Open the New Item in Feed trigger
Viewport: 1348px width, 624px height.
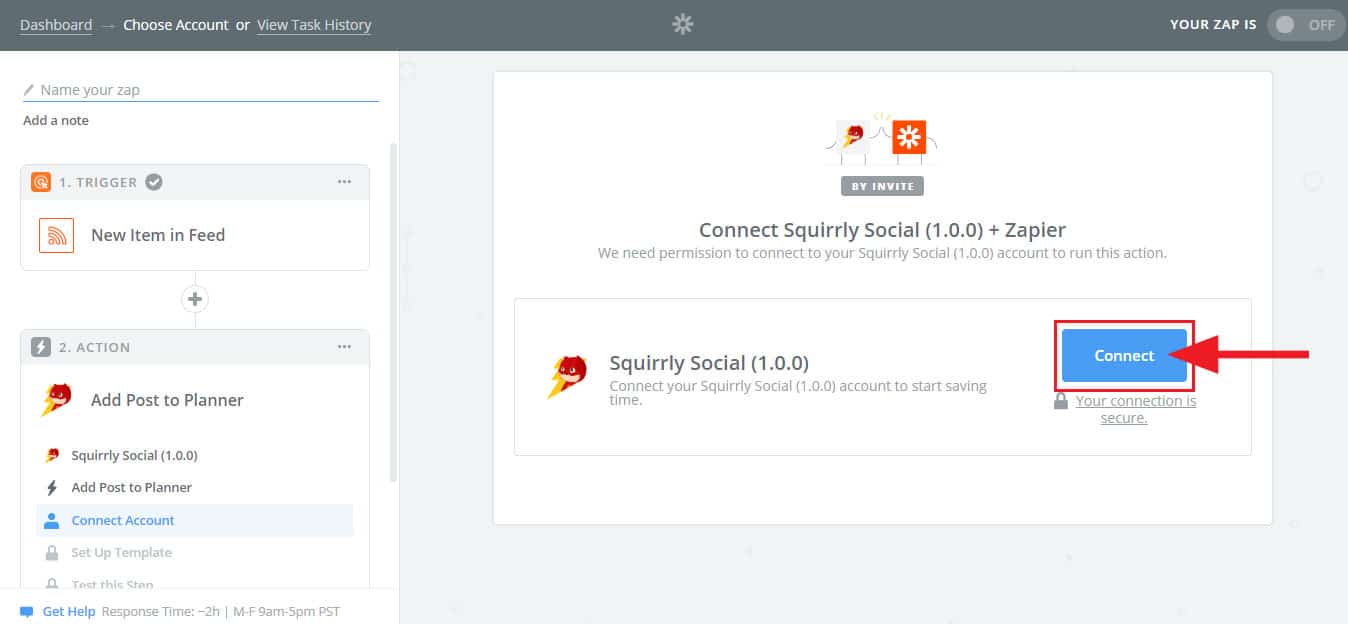[195, 235]
